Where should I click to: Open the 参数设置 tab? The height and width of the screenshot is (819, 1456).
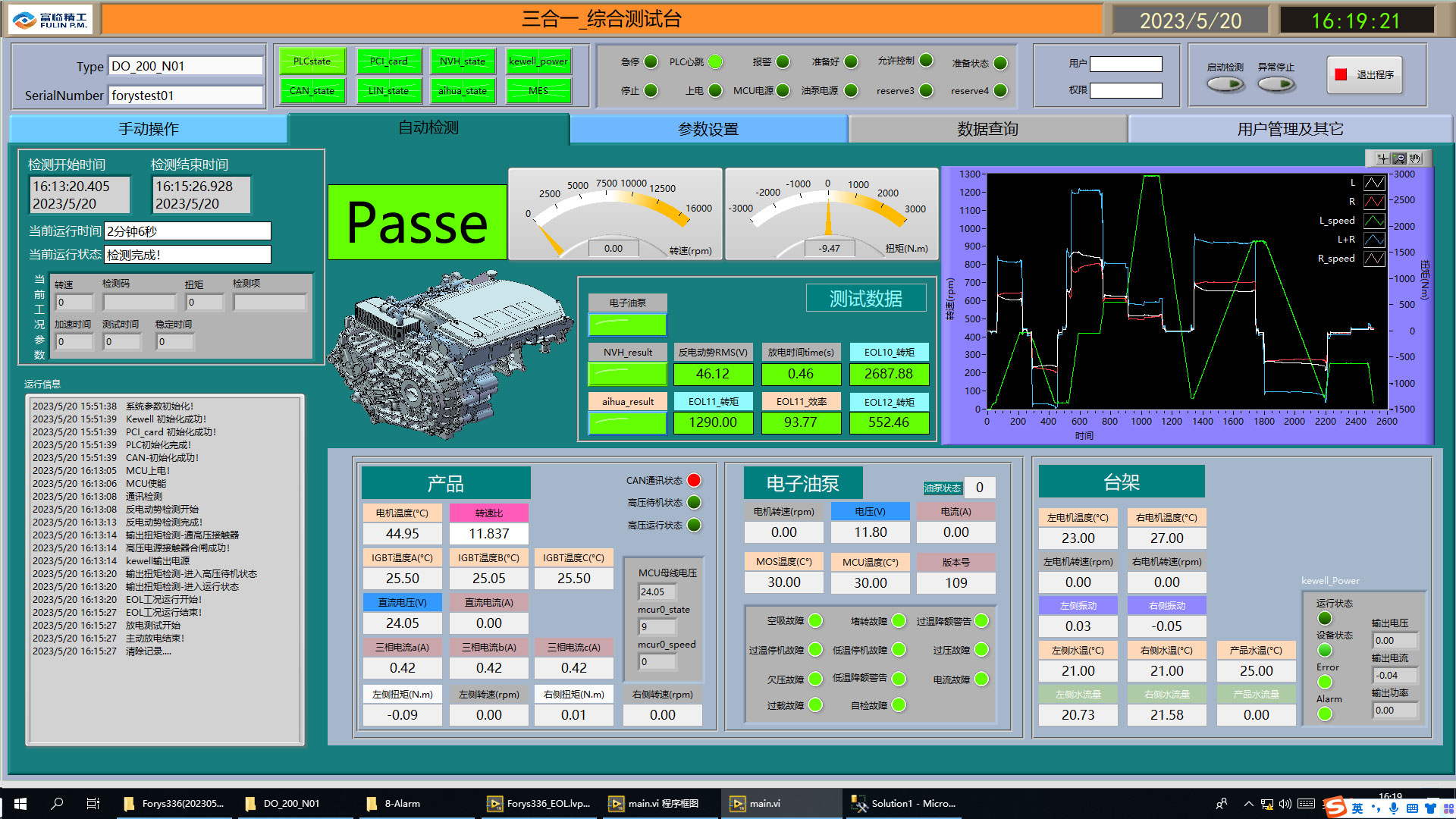pos(708,129)
